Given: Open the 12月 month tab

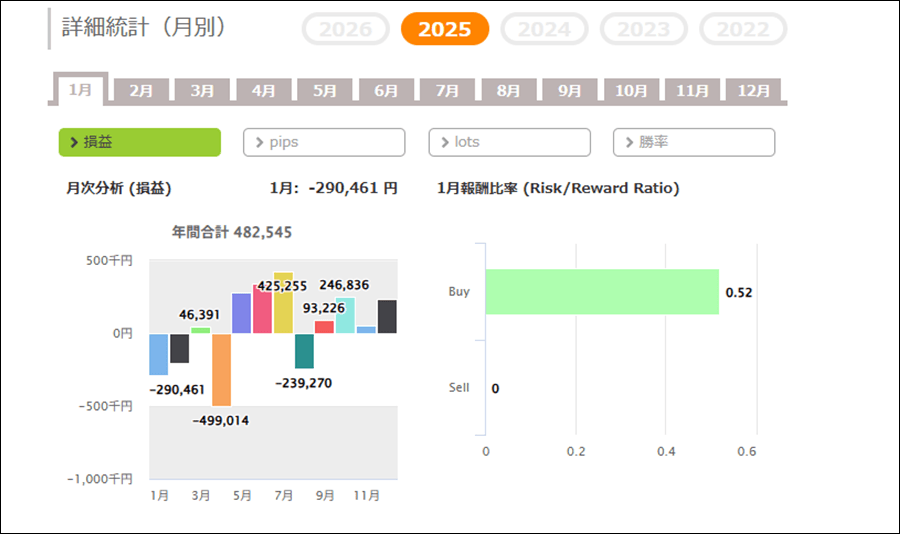Looking at the screenshot, I should pyautogui.click(x=753, y=90).
